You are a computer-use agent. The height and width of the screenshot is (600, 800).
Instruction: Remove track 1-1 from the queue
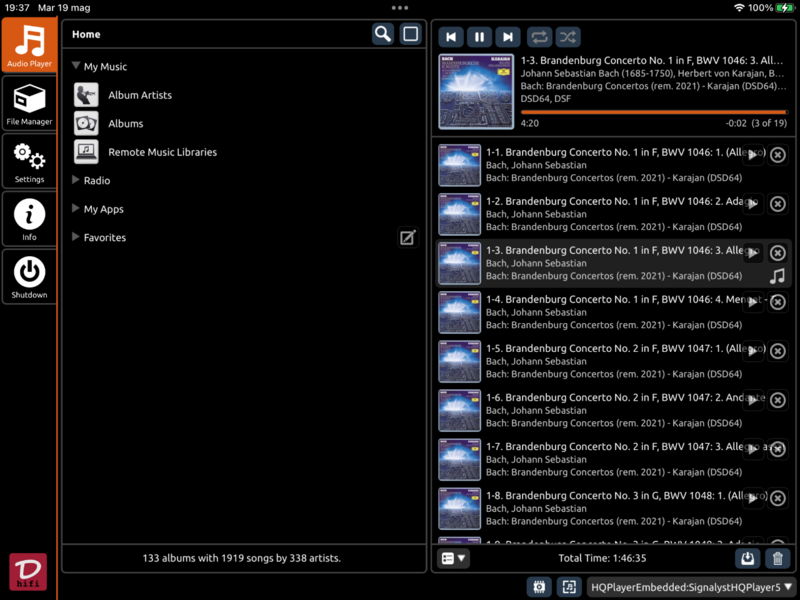pyautogui.click(x=778, y=155)
